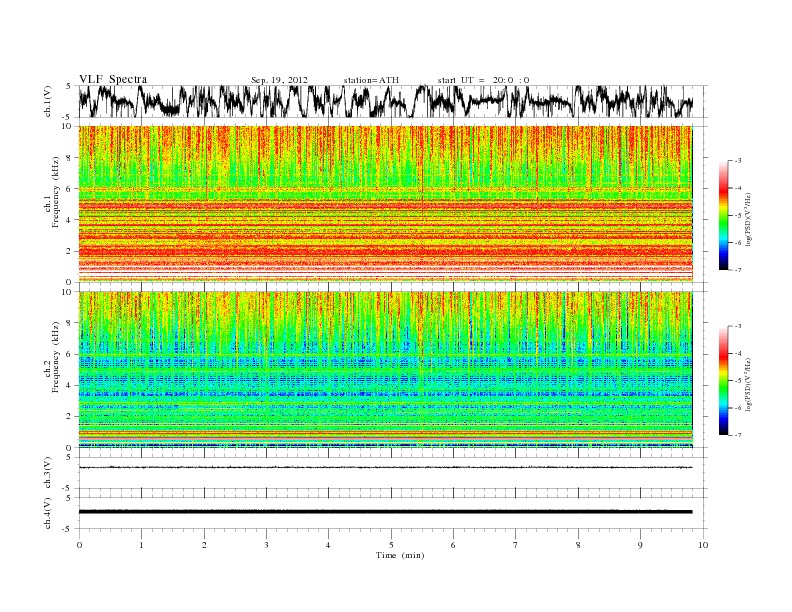The image size is (792, 612).
Task: Click the 'start UT = 20:0 :0' label
Action: click(x=483, y=80)
